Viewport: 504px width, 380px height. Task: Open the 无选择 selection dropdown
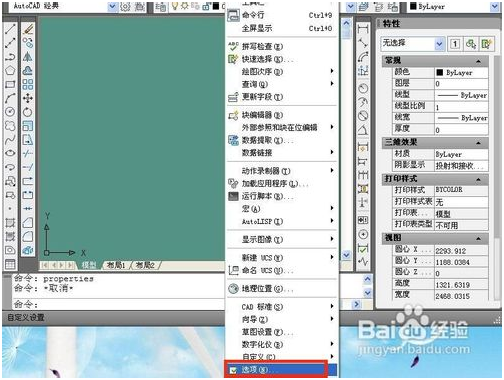pos(439,44)
